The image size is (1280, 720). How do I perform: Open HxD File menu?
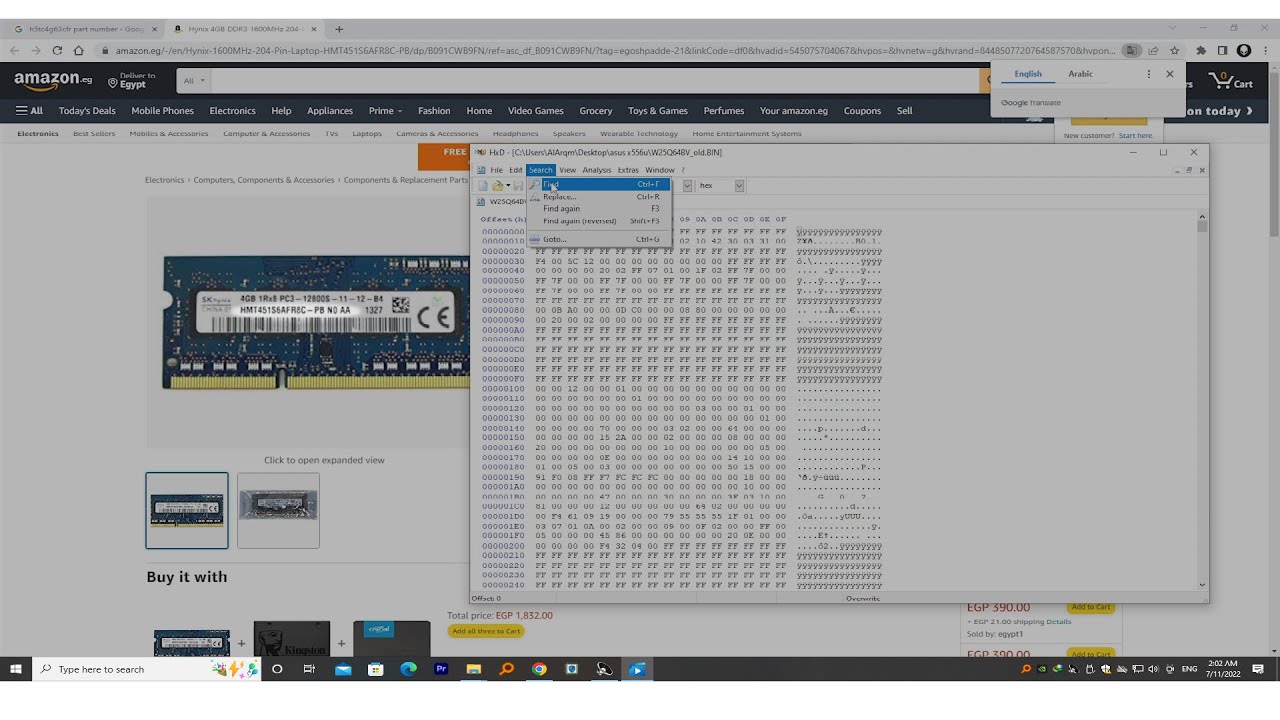(x=496, y=170)
